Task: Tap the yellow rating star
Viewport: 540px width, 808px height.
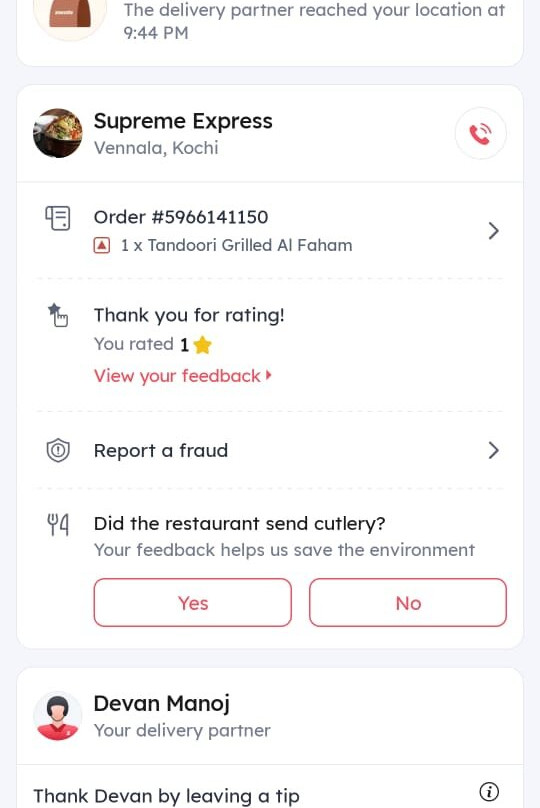Action: (202, 344)
